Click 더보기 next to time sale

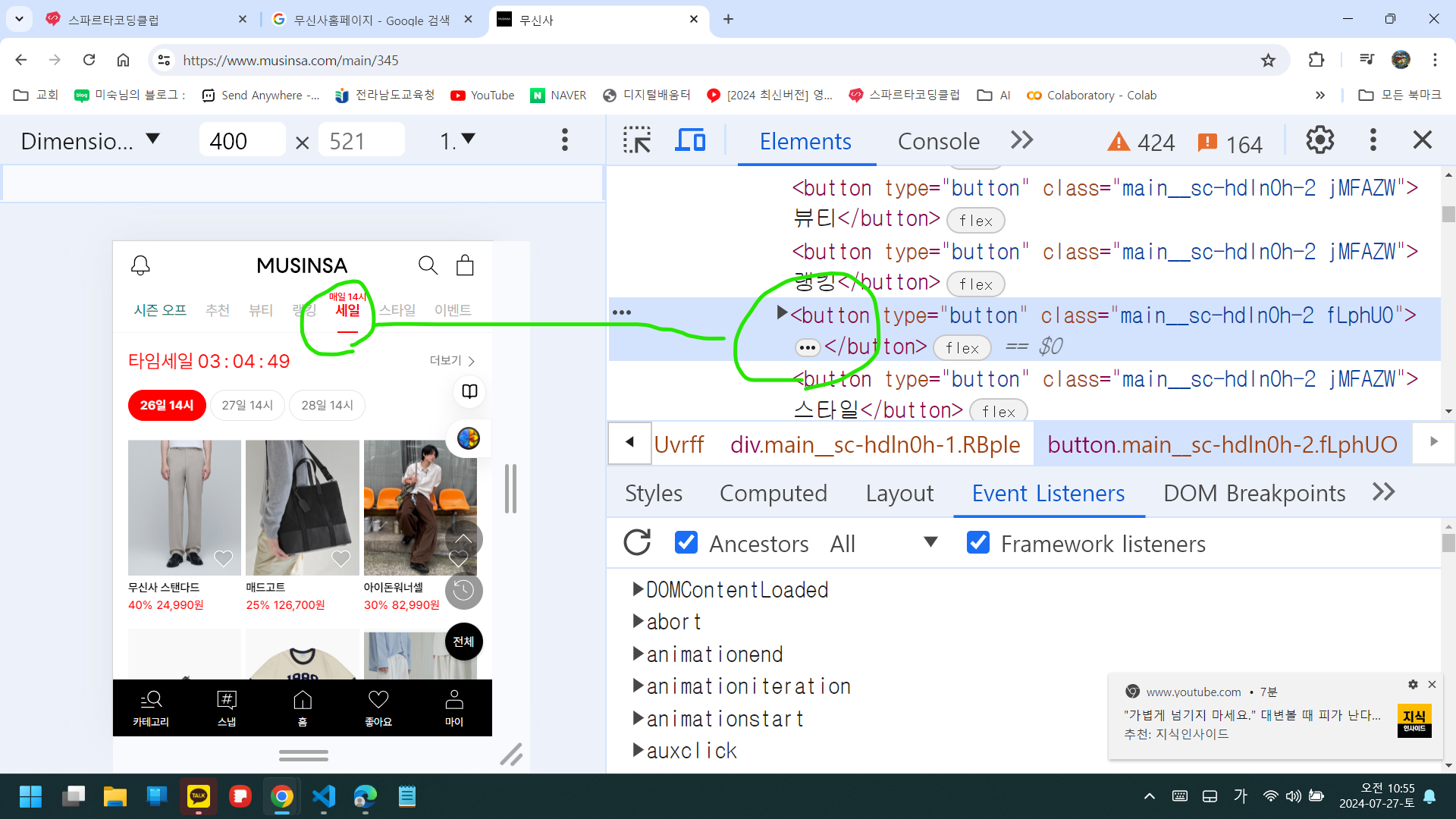click(452, 361)
